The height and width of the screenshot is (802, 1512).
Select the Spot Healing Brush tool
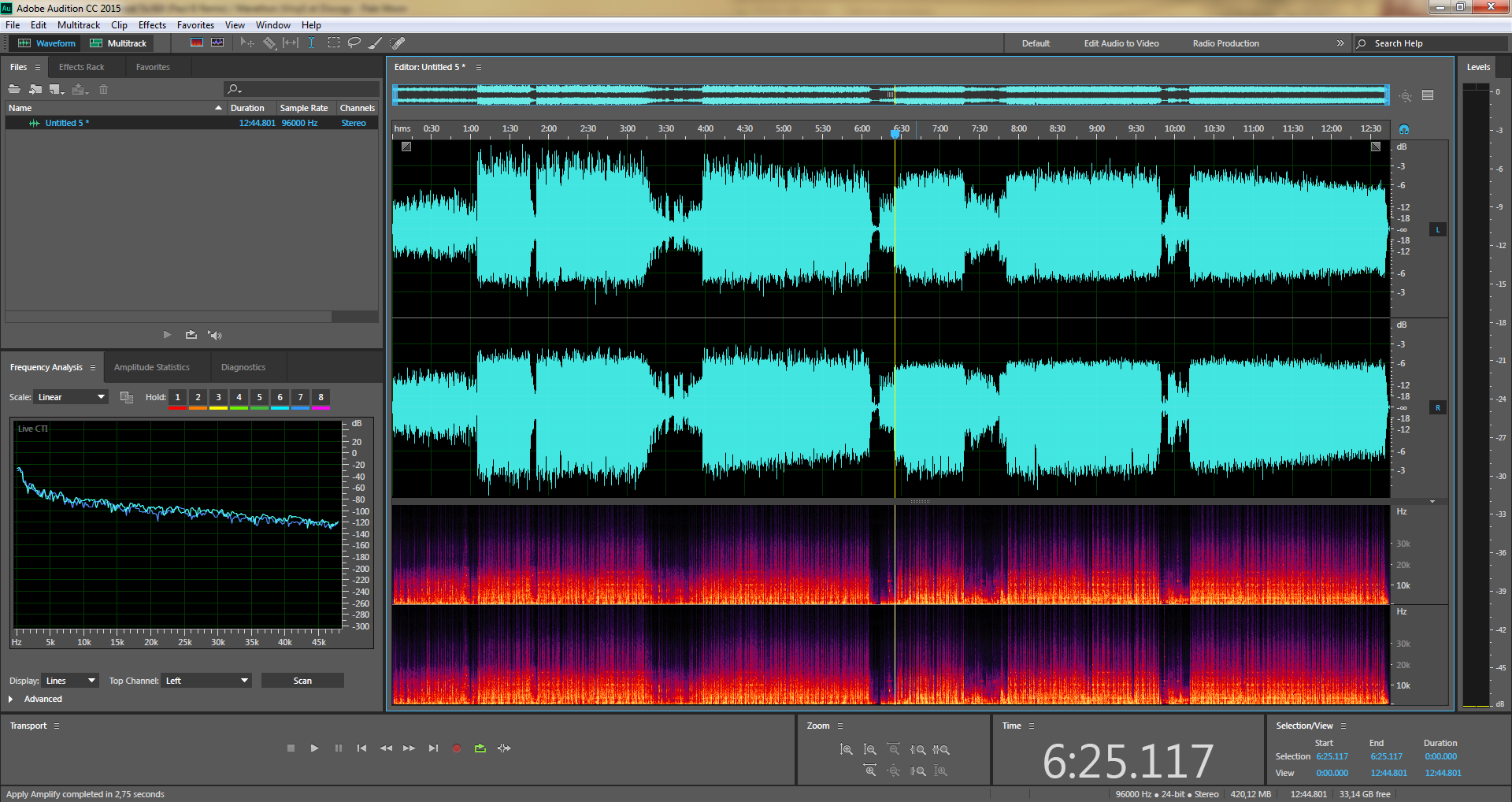point(398,43)
